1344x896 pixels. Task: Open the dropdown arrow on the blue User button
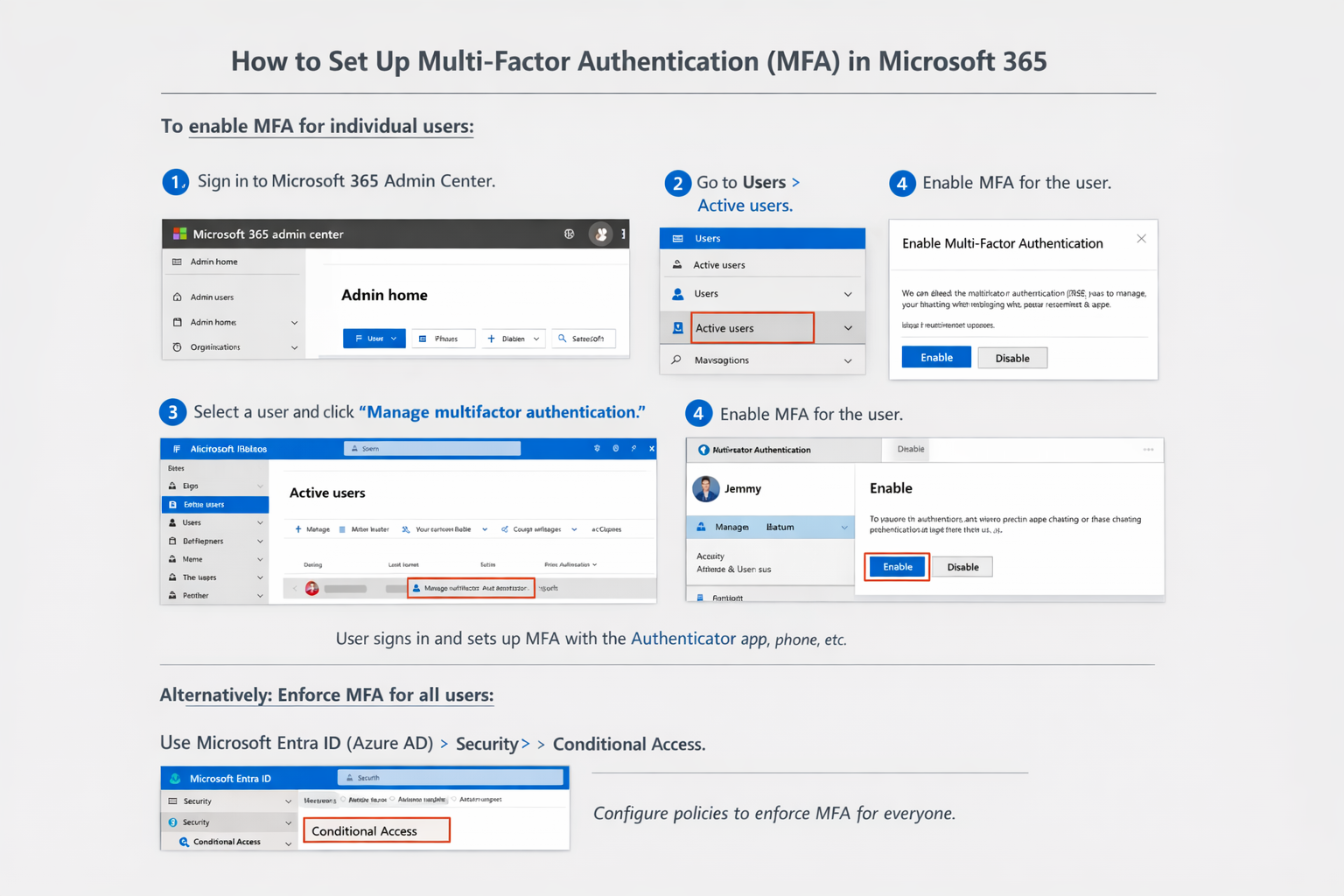pyautogui.click(x=395, y=339)
